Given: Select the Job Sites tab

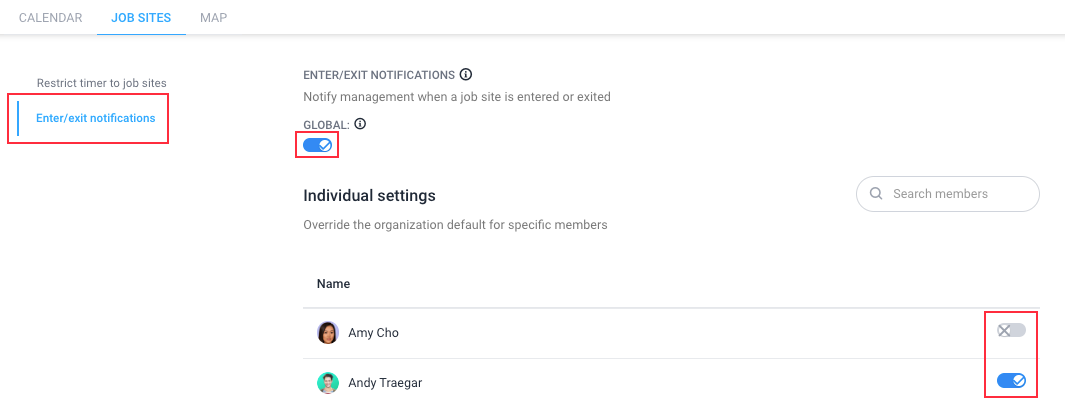Looking at the screenshot, I should tap(141, 18).
